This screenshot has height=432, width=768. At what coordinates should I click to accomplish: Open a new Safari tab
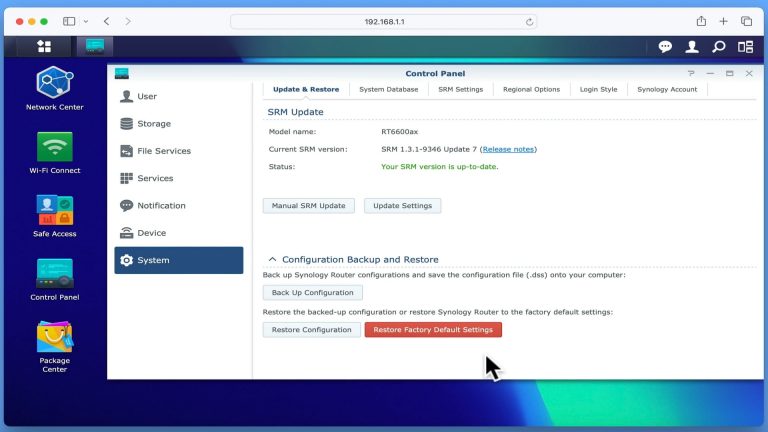(x=723, y=21)
